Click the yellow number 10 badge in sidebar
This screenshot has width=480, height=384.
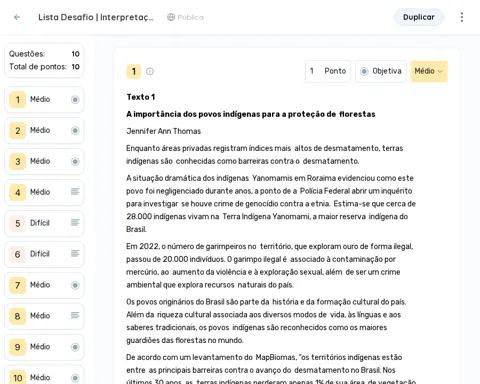tap(18, 377)
